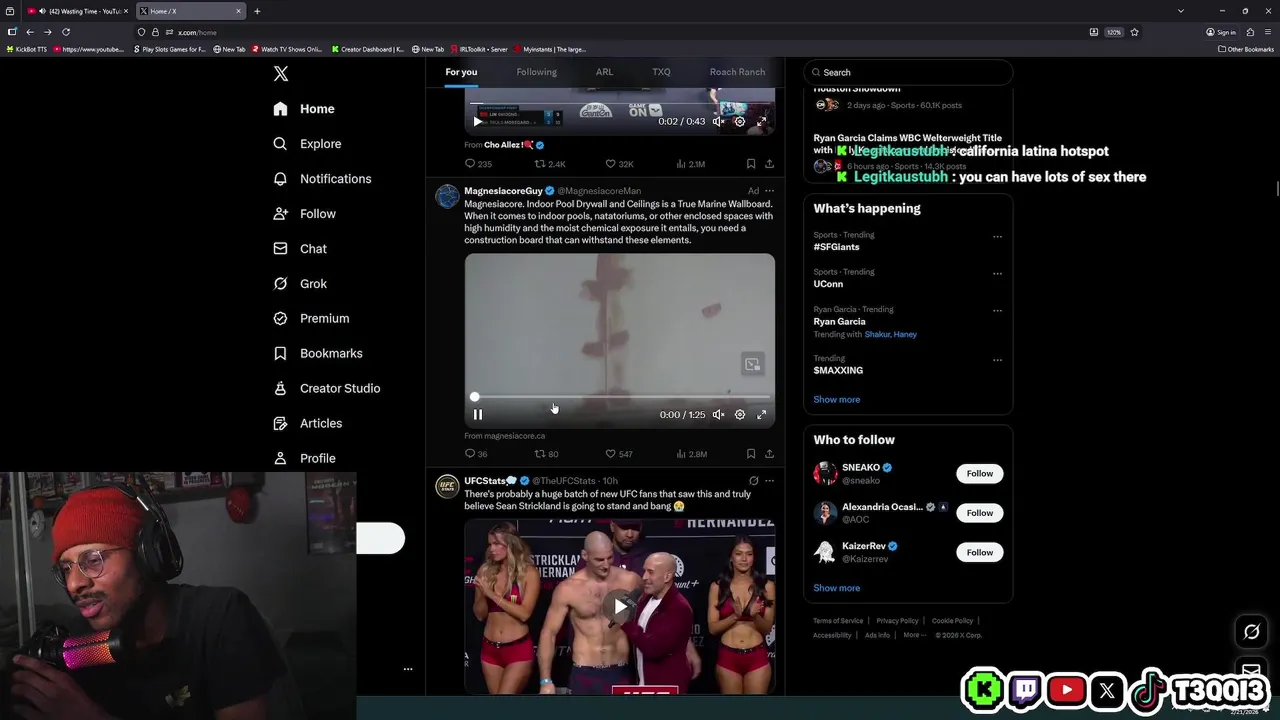Viewport: 1280px width, 720px height.
Task: Share the MagnesiacoreGuy post
Action: point(769,454)
